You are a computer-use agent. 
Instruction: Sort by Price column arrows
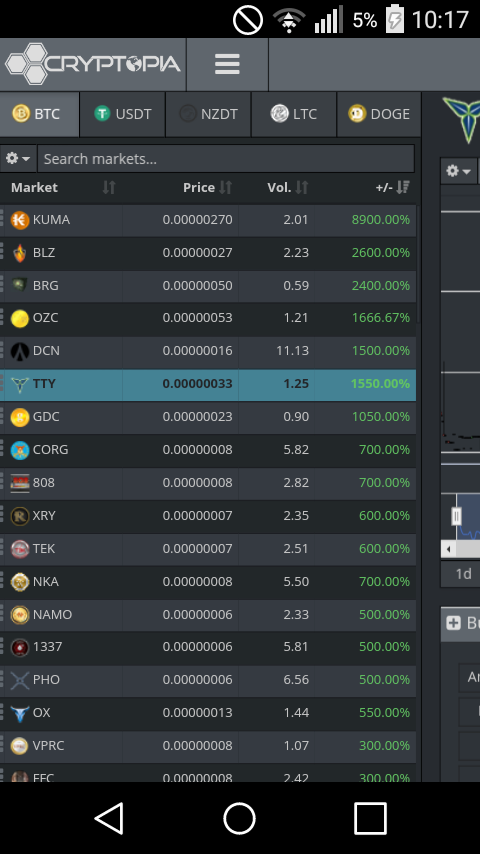tap(226, 187)
